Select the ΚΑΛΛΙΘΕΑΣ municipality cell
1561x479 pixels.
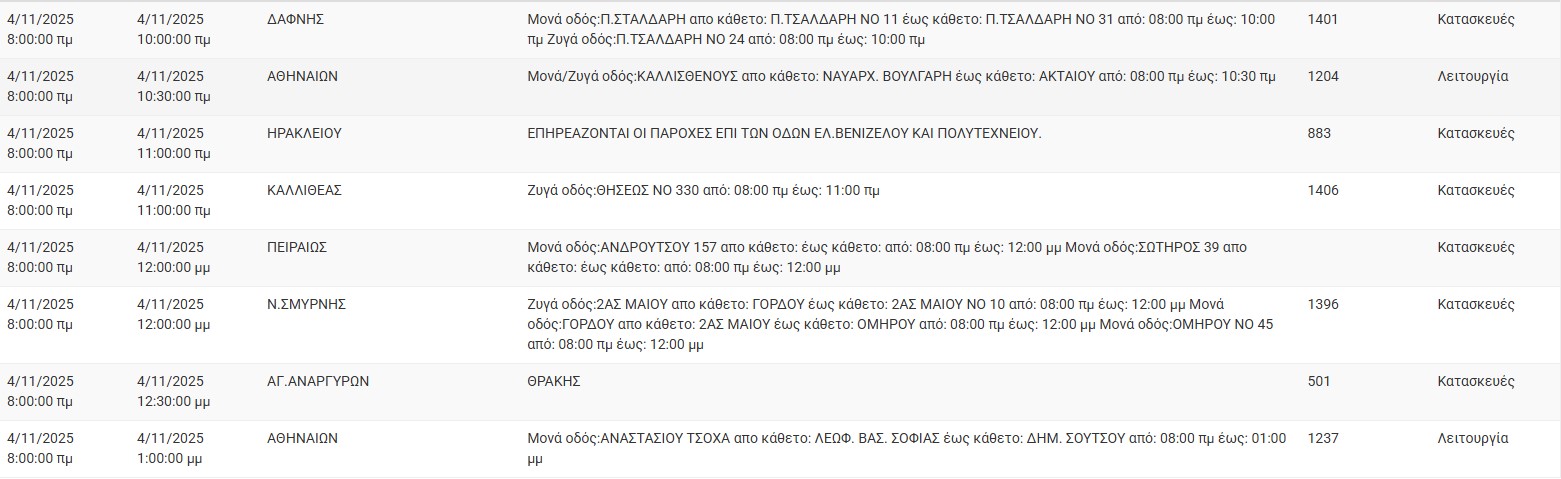(x=304, y=191)
